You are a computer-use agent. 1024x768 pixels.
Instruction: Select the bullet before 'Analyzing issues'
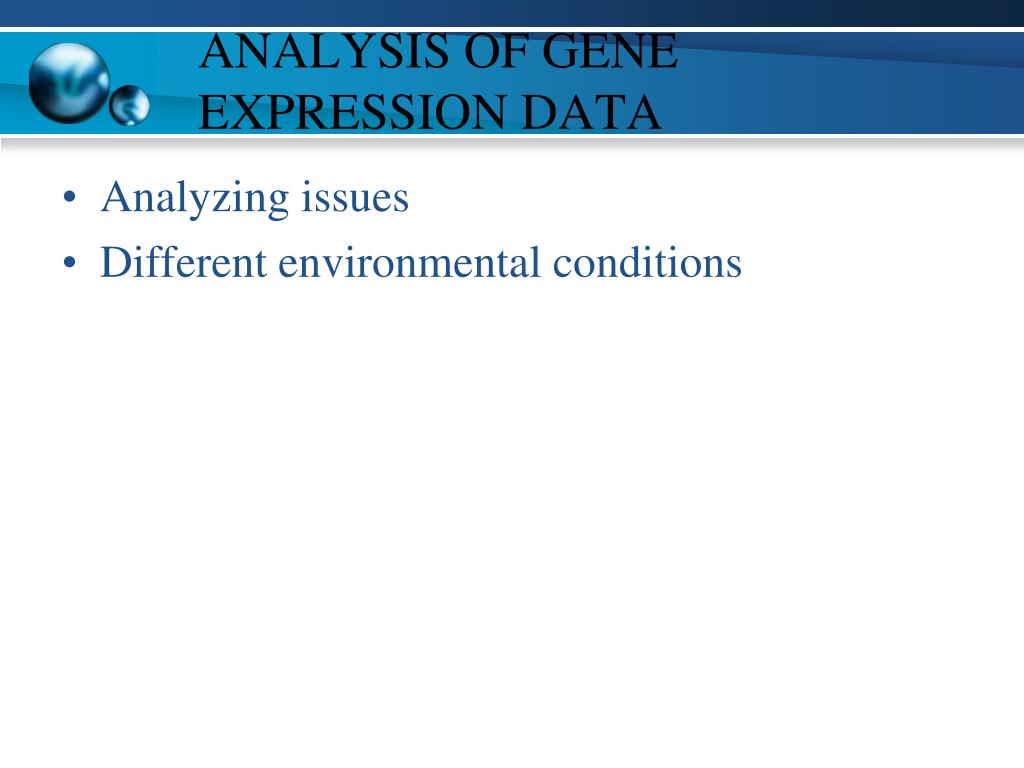[69, 197]
